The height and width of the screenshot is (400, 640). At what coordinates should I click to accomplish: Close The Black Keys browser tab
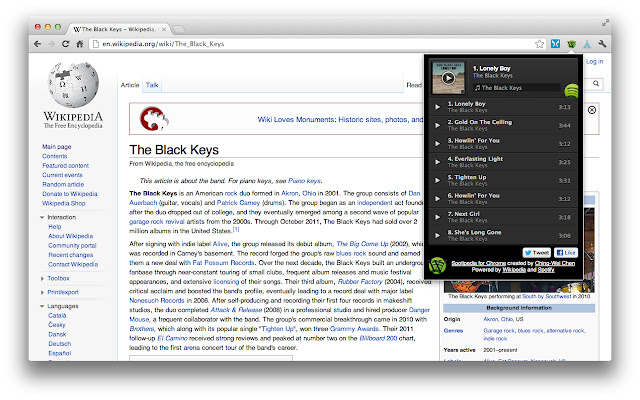point(164,29)
